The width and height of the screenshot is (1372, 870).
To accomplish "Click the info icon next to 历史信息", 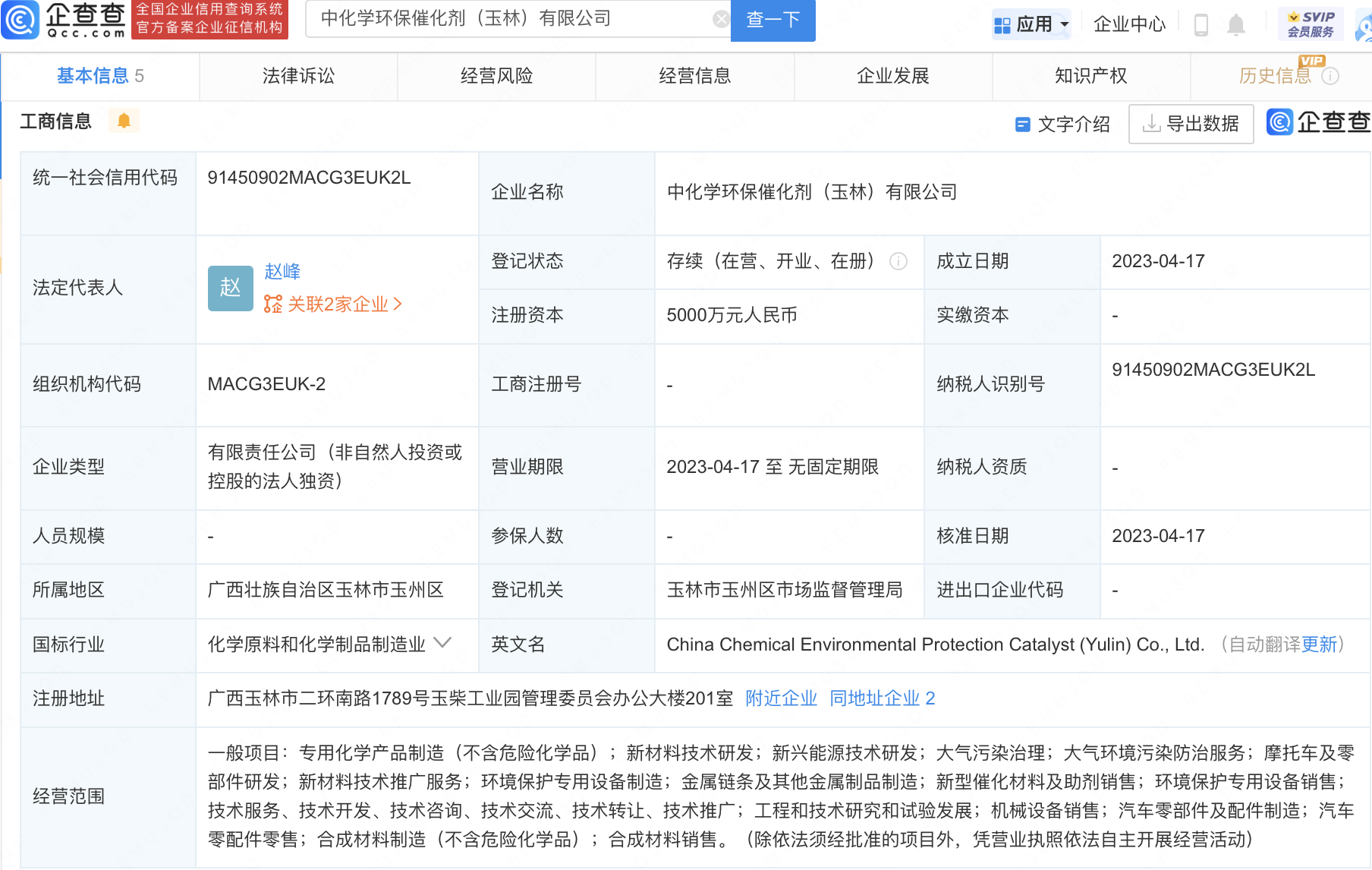I will 1330,76.
